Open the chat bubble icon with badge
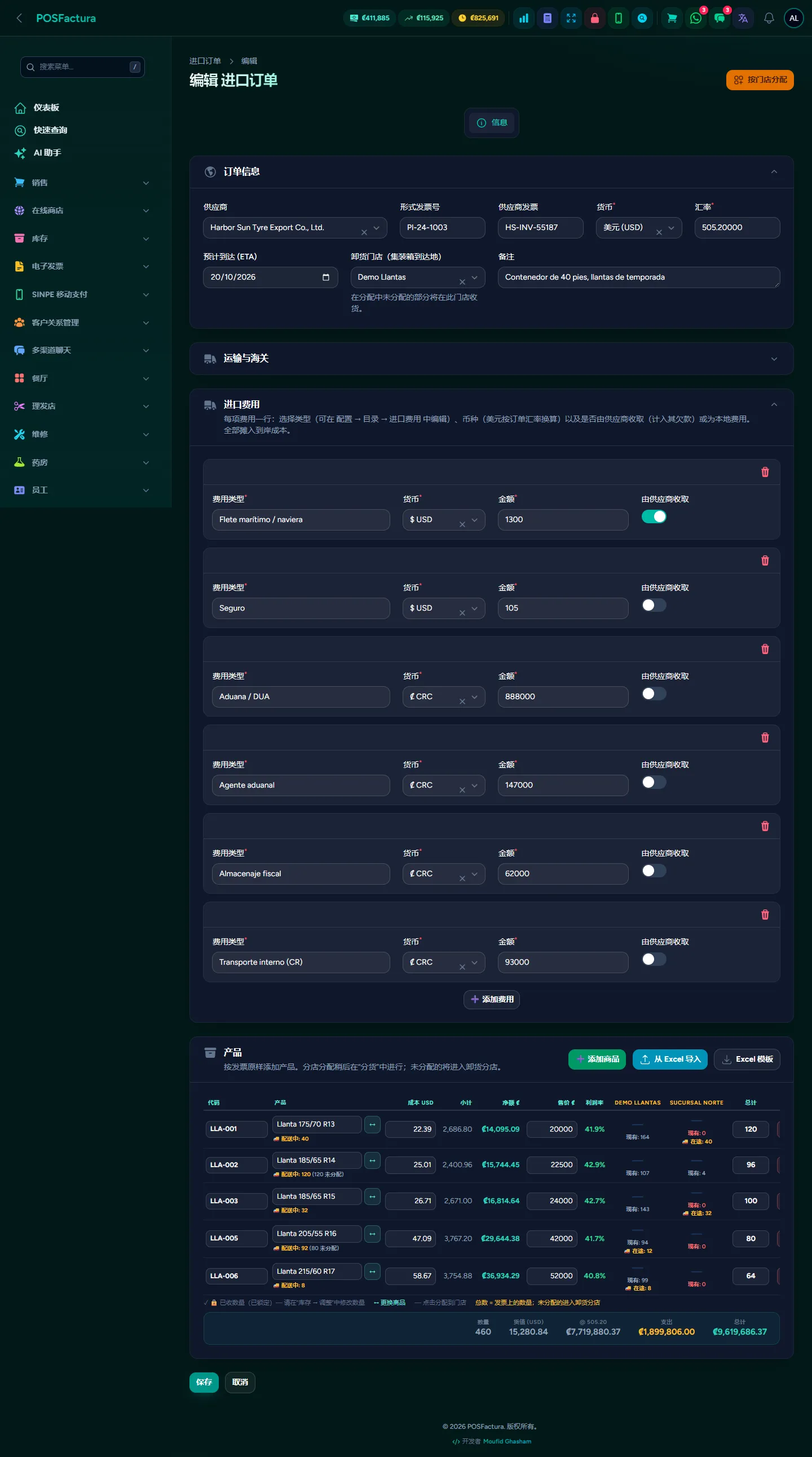812x1457 pixels. point(720,18)
